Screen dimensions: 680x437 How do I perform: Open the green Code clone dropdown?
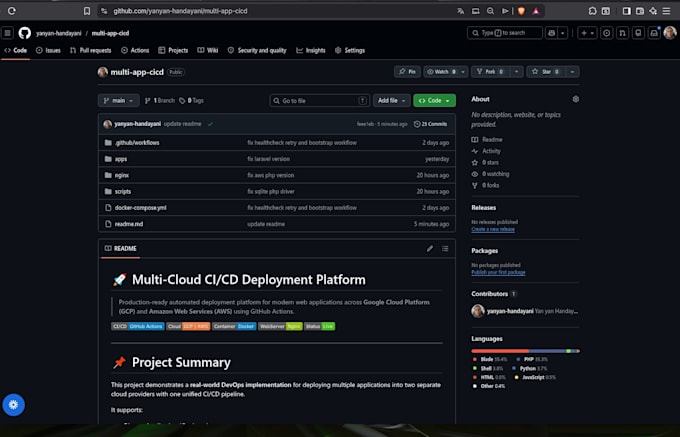click(435, 101)
